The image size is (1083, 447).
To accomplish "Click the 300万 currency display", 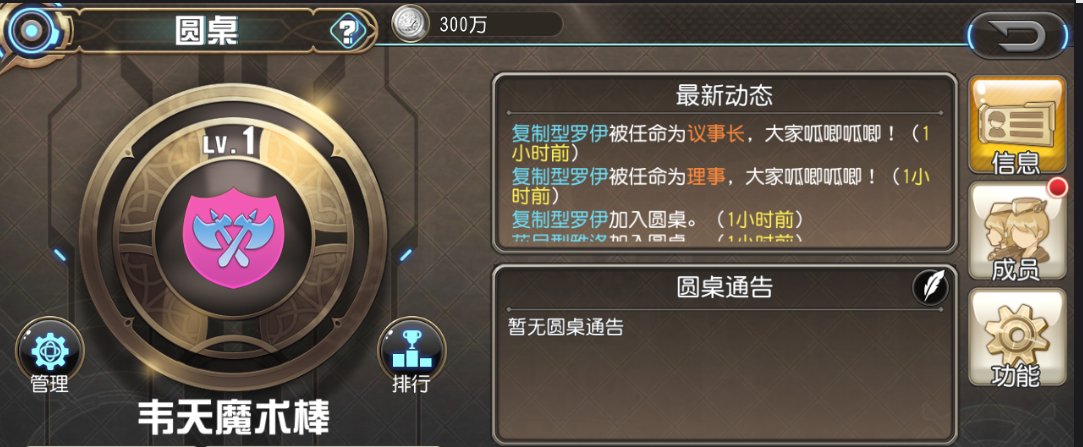I will point(478,24).
